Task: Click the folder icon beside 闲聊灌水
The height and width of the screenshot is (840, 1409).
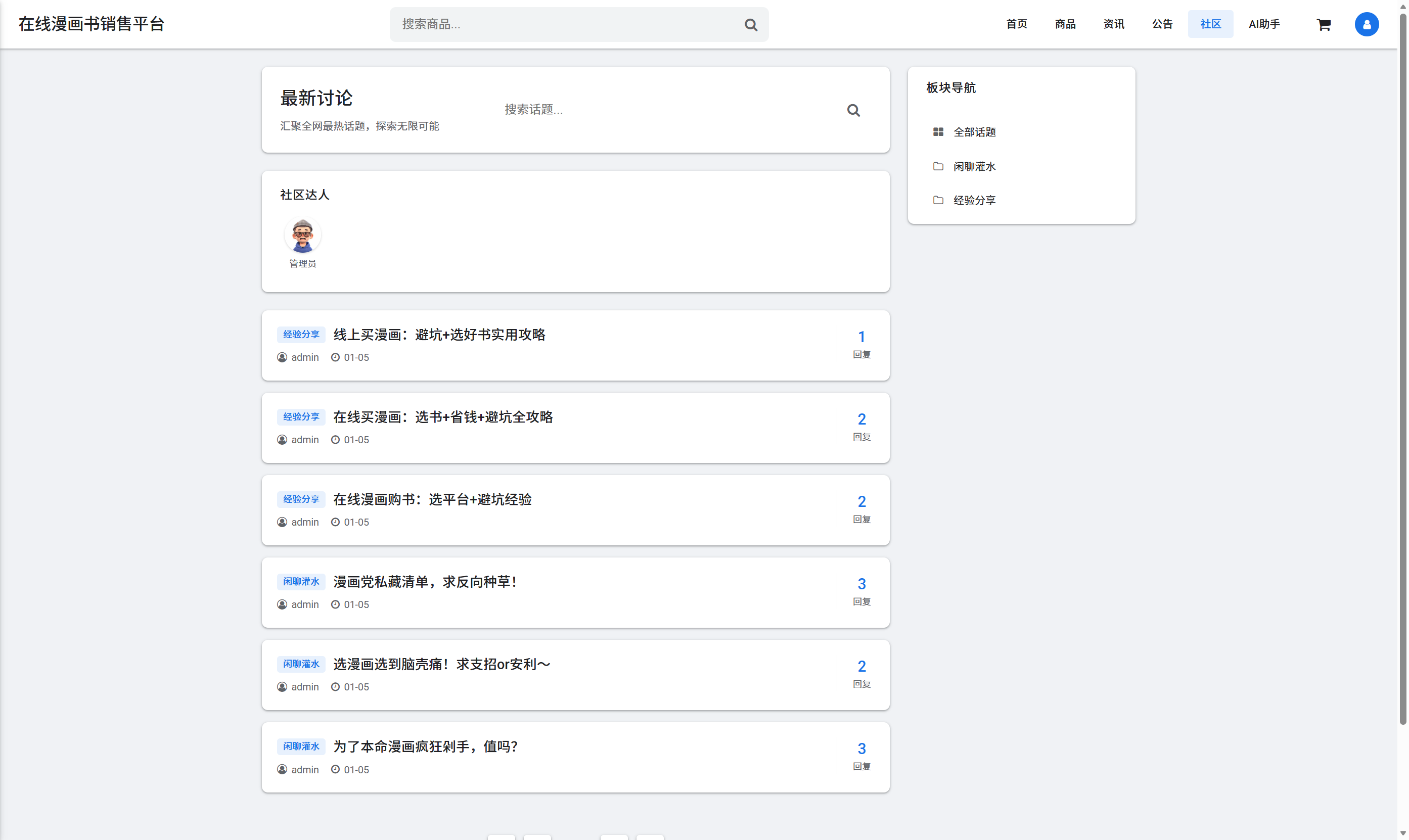Action: tap(938, 166)
